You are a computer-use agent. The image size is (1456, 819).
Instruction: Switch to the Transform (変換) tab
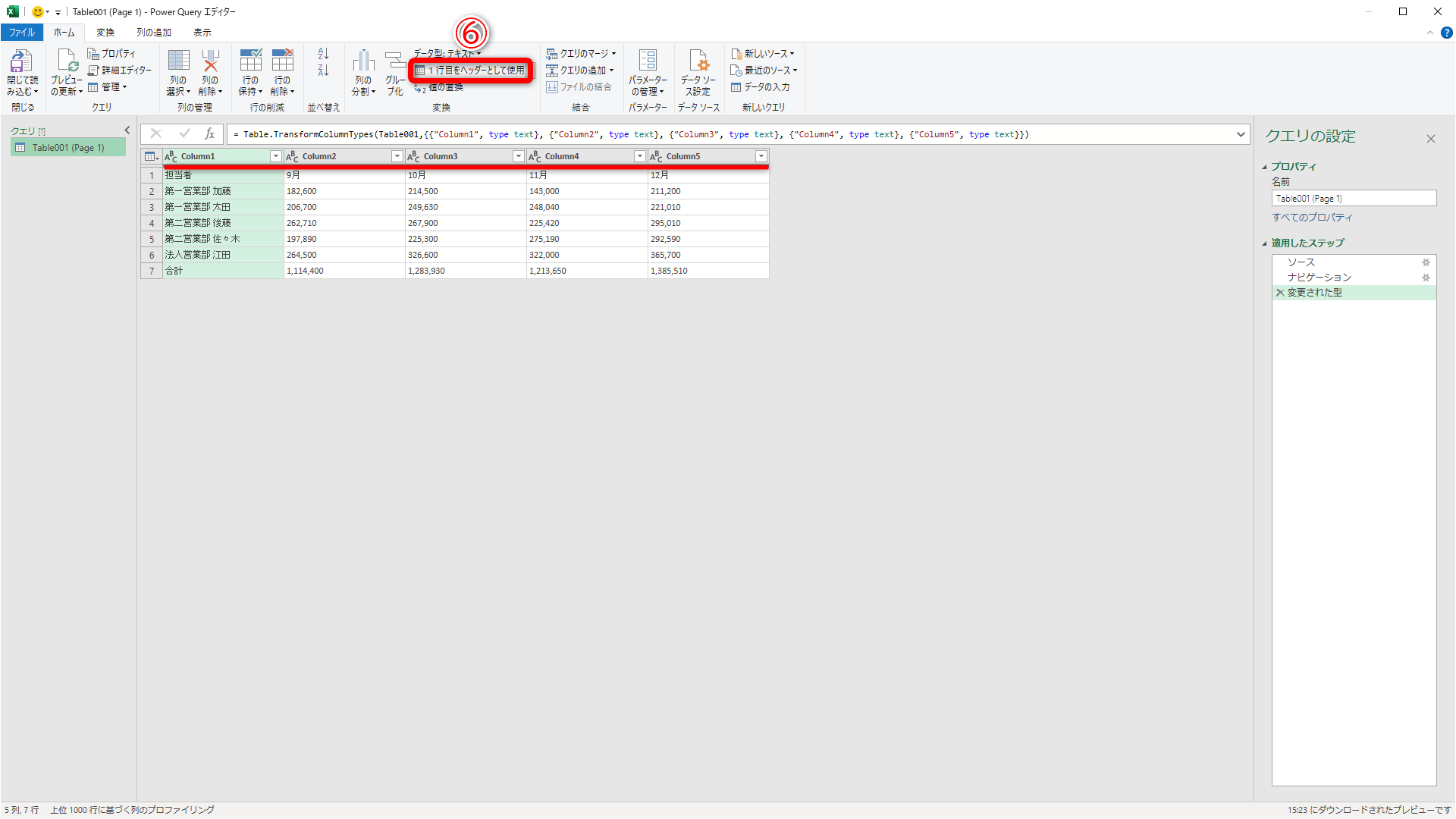[x=105, y=33]
